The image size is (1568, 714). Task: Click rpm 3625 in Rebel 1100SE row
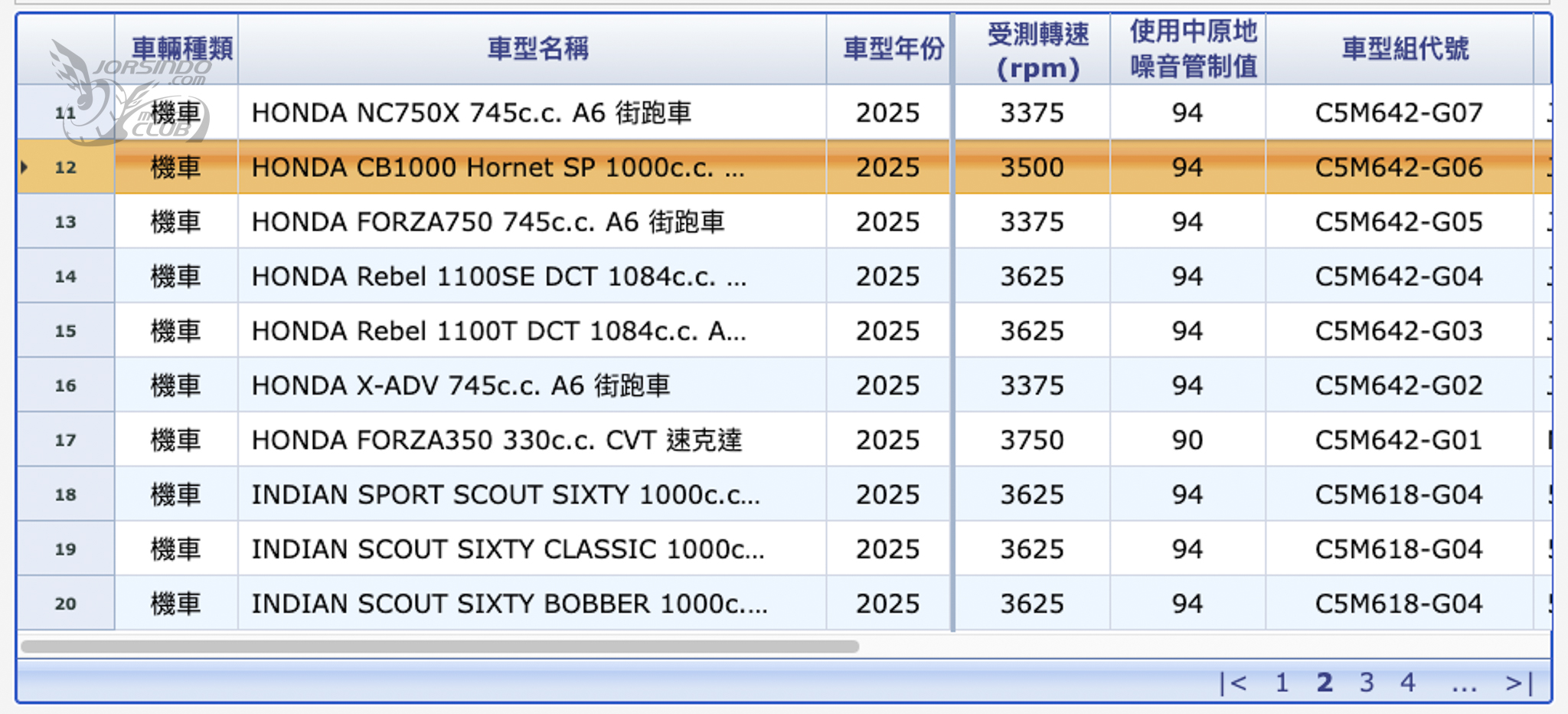tap(1032, 276)
